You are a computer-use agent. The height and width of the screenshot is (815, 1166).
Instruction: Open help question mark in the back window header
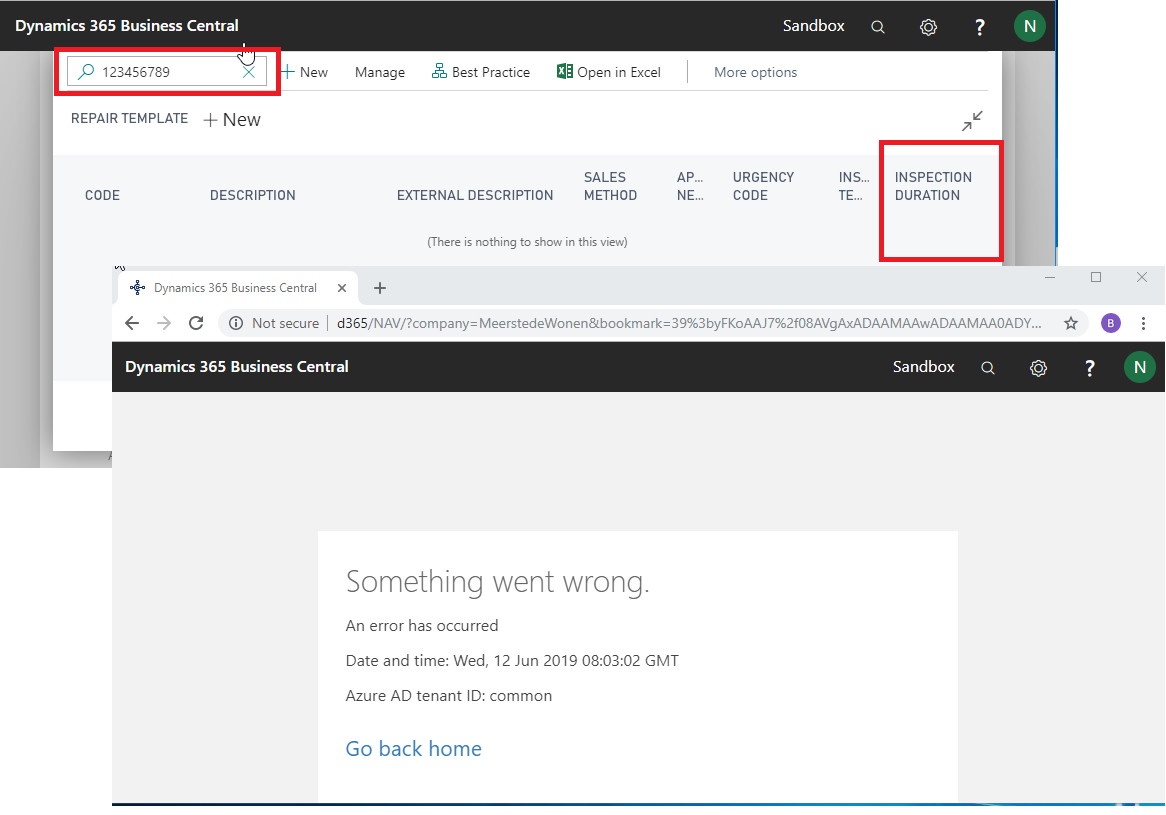979,27
